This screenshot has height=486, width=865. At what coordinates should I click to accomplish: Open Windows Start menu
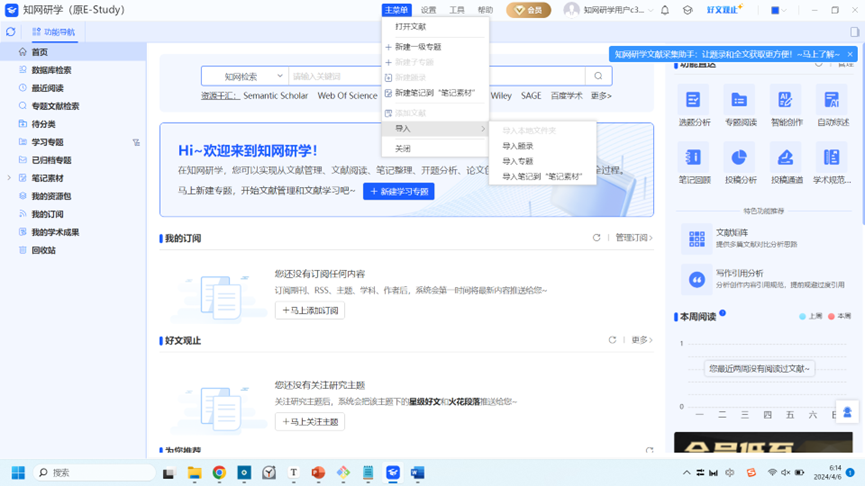click(18, 473)
